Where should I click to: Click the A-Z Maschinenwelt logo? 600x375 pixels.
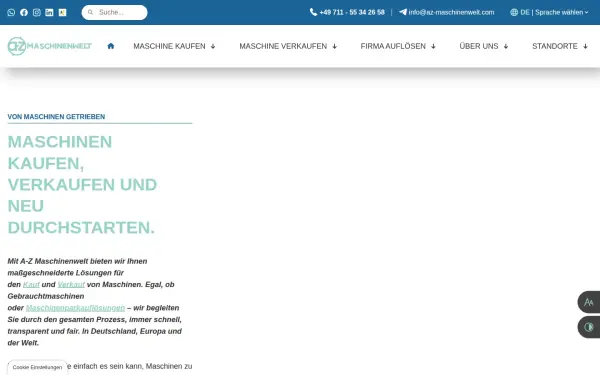click(49, 46)
